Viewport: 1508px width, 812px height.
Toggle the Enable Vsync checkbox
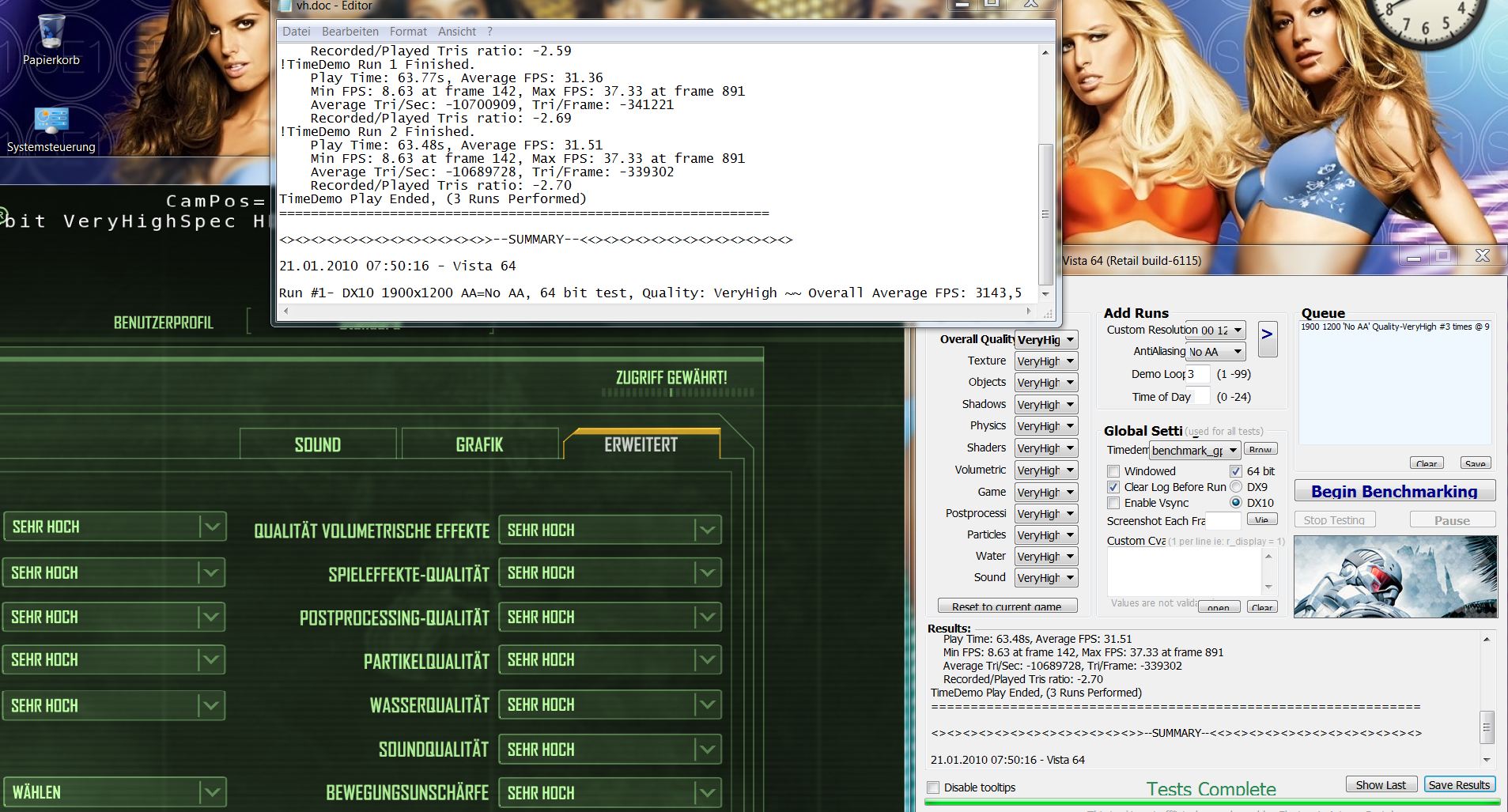click(1113, 503)
